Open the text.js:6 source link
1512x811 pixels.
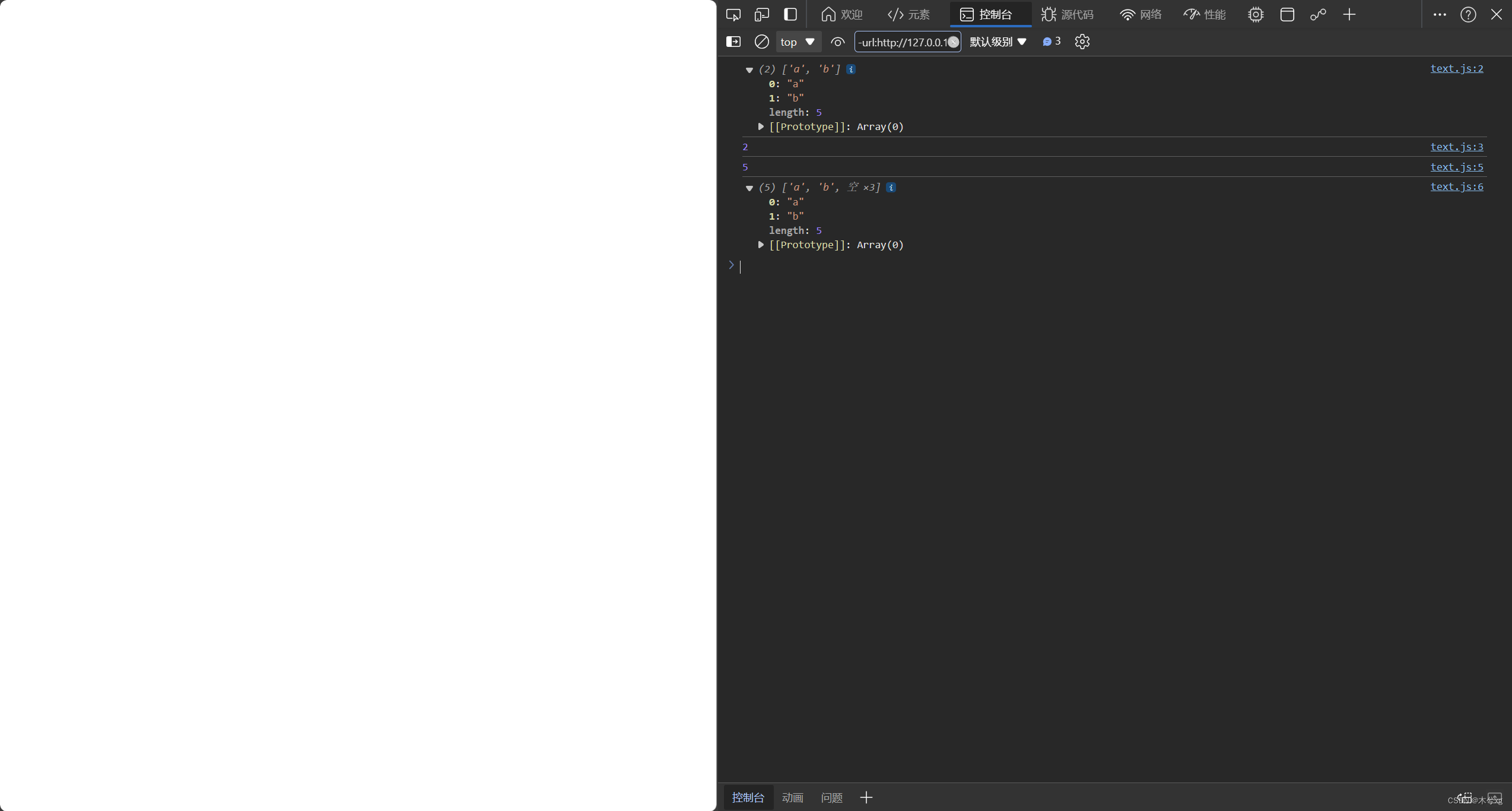(1456, 186)
